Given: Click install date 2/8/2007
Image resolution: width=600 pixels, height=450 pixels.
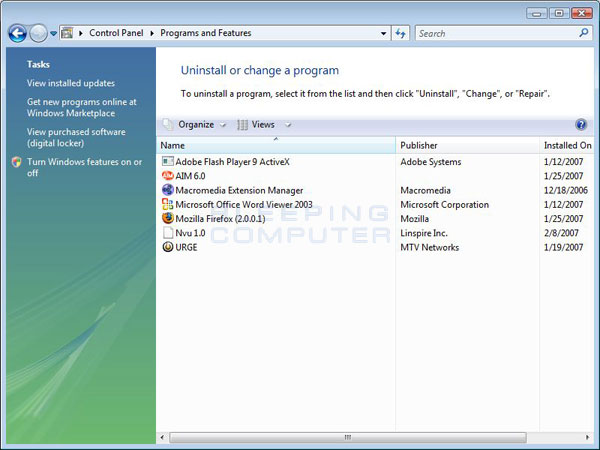Looking at the screenshot, I should pos(561,233).
